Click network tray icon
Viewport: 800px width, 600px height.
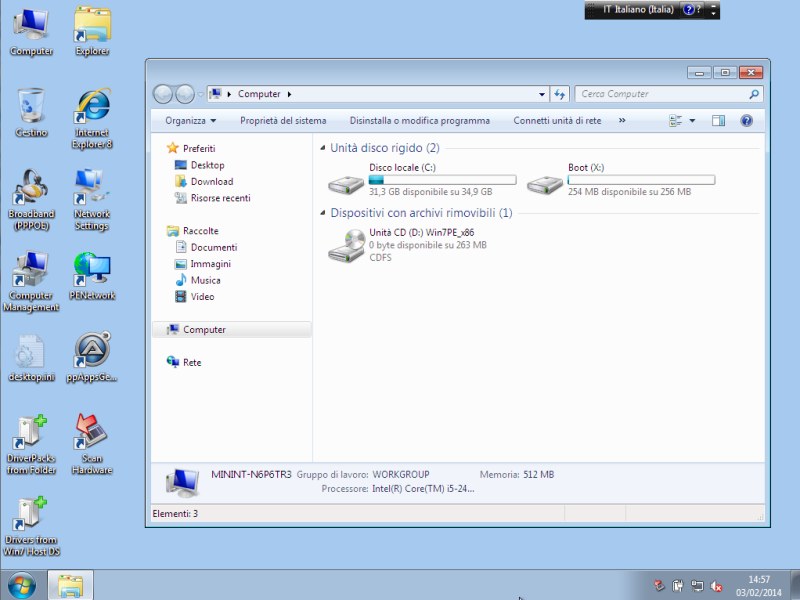(697, 586)
